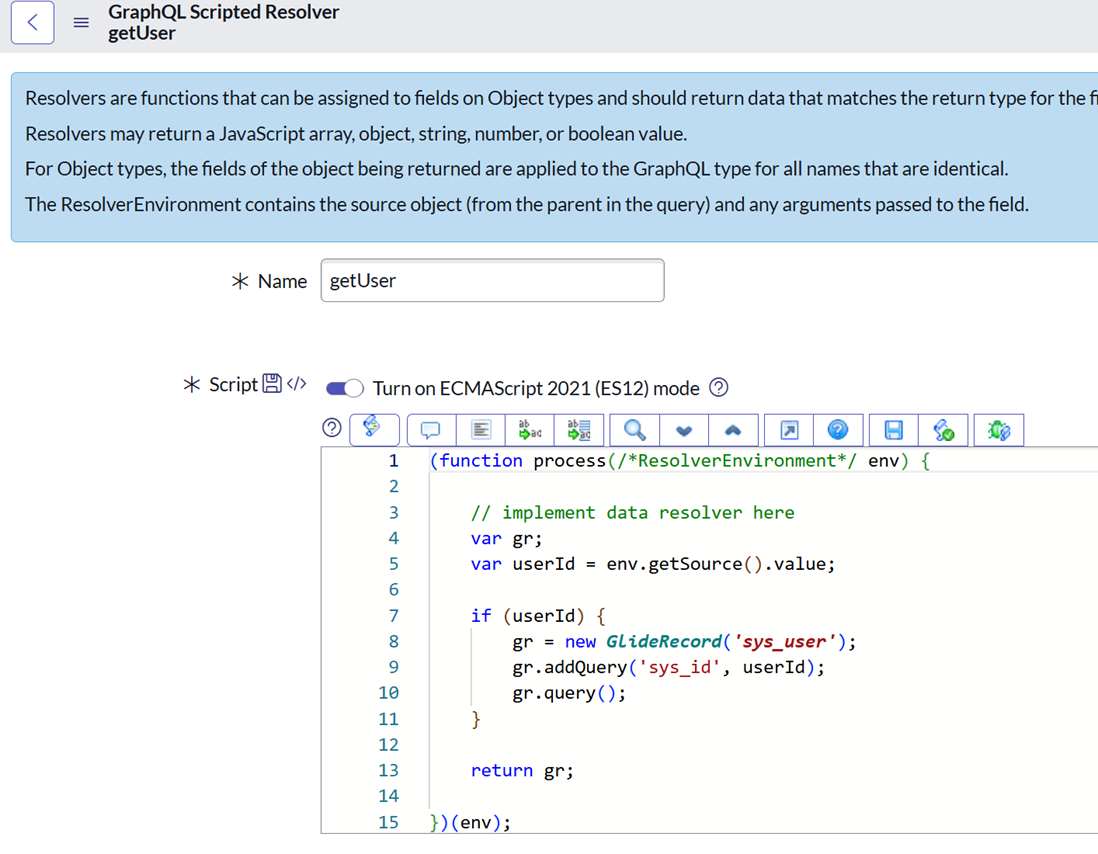Click the find next down arrow
Viewport: 1098px width, 854px height.
click(684, 430)
